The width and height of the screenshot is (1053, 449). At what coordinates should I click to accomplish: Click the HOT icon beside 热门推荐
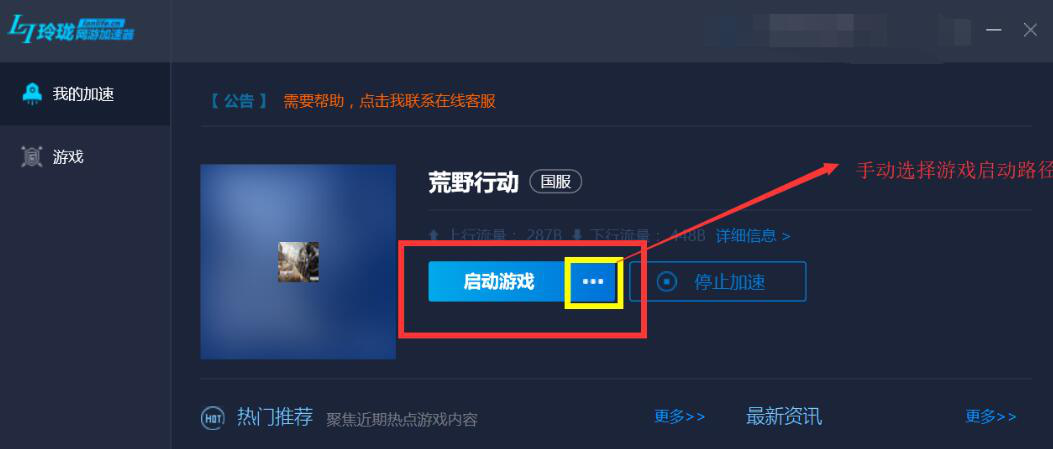pyautogui.click(x=212, y=417)
